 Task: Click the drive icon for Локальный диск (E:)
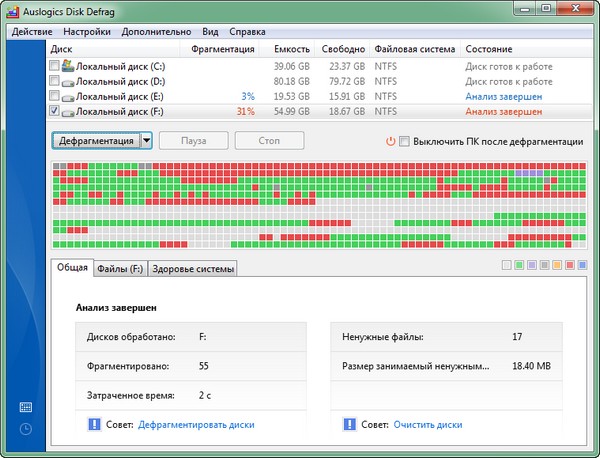click(x=68, y=97)
